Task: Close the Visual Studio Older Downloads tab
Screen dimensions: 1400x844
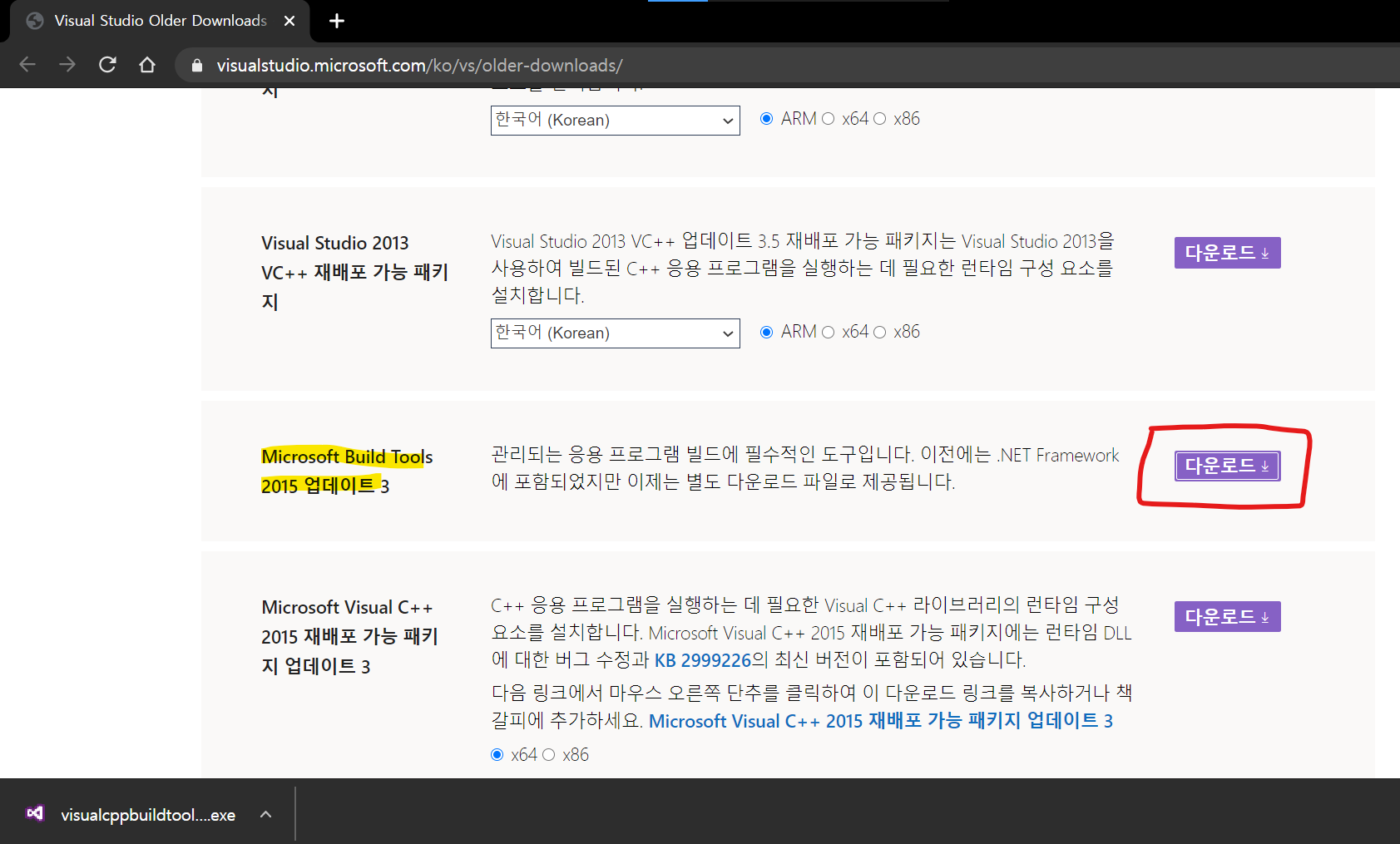Action: 289,21
